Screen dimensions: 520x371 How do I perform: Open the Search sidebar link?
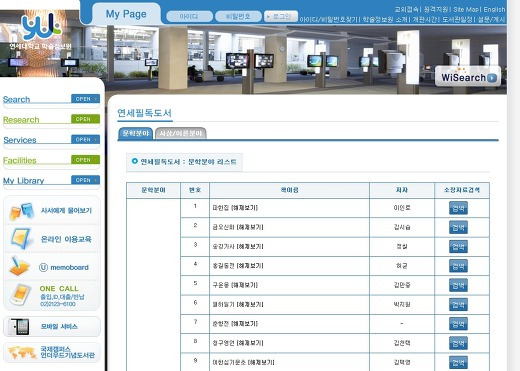pos(17,99)
